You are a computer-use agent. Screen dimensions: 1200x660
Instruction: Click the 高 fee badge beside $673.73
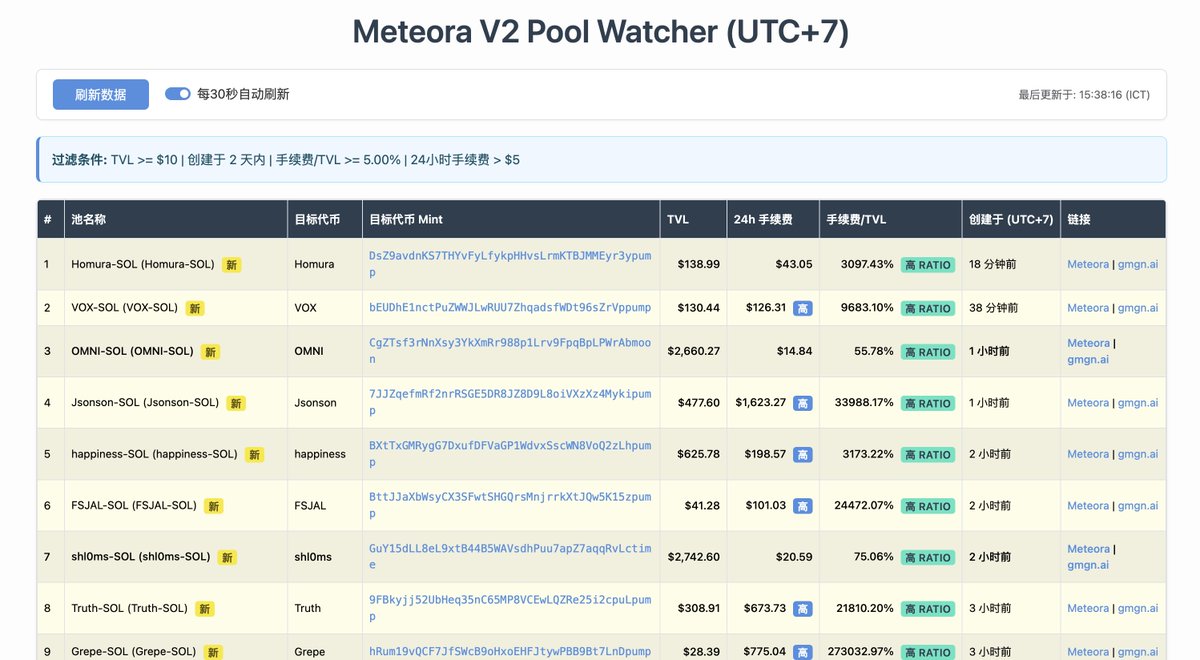click(803, 609)
